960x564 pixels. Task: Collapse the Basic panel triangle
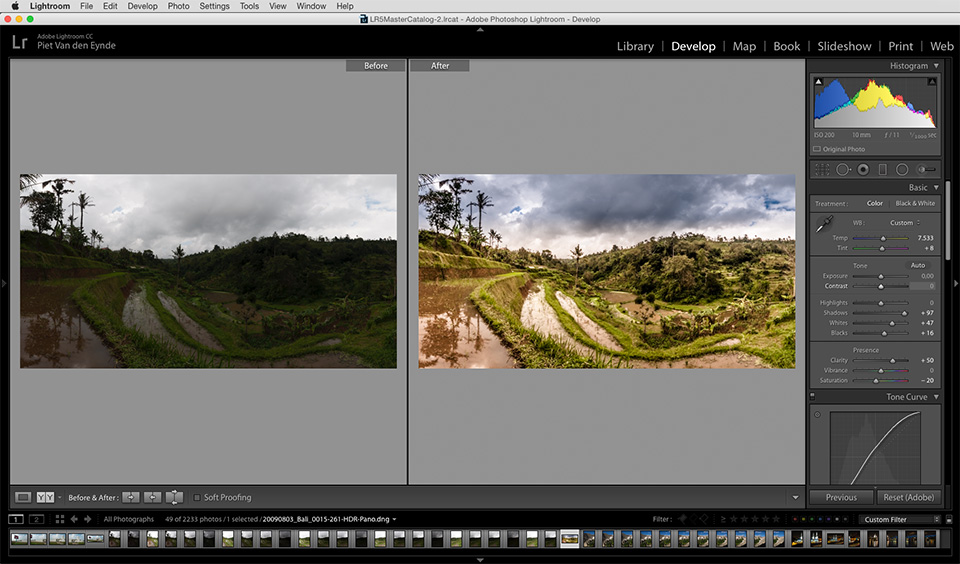936,187
